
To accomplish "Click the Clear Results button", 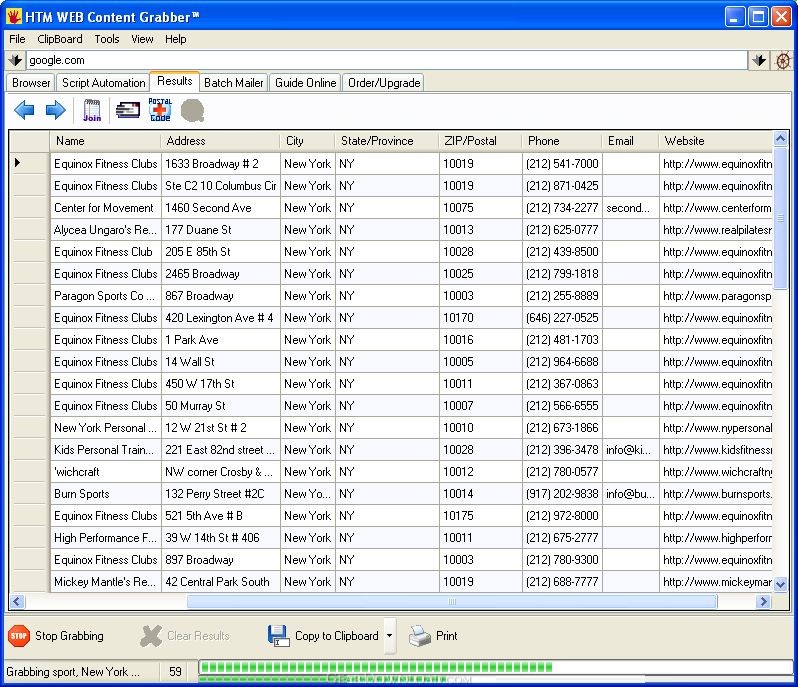I will [x=184, y=636].
